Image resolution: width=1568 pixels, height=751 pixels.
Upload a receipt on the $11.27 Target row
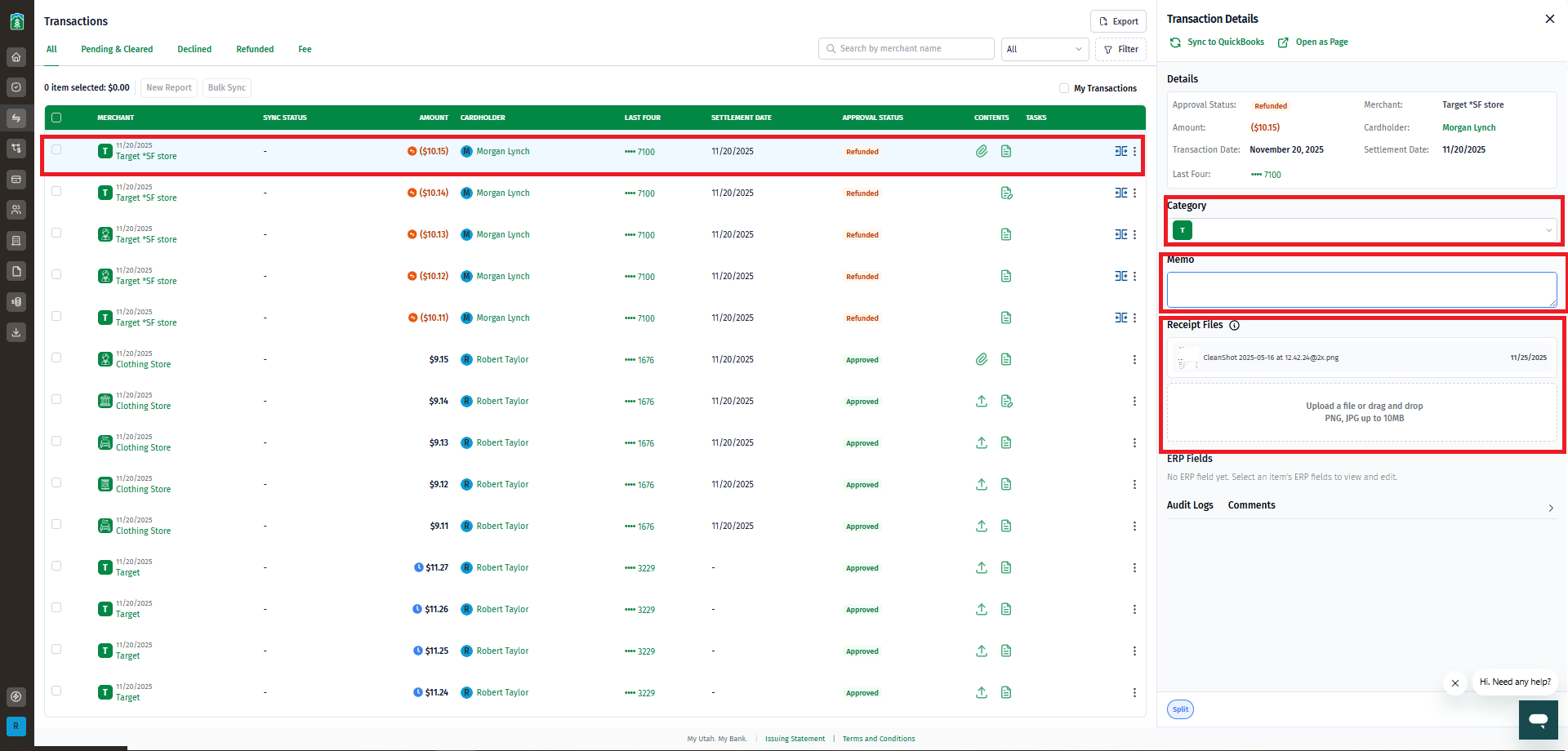982,567
